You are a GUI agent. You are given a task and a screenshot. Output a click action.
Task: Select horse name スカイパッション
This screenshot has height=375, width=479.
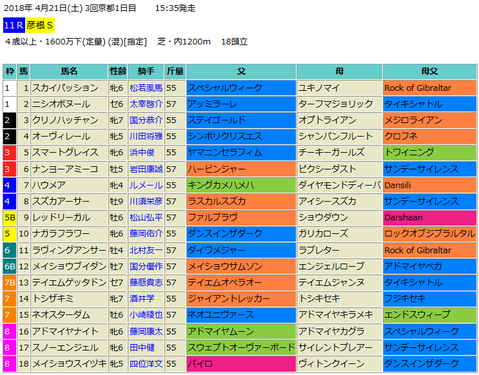[65, 88]
